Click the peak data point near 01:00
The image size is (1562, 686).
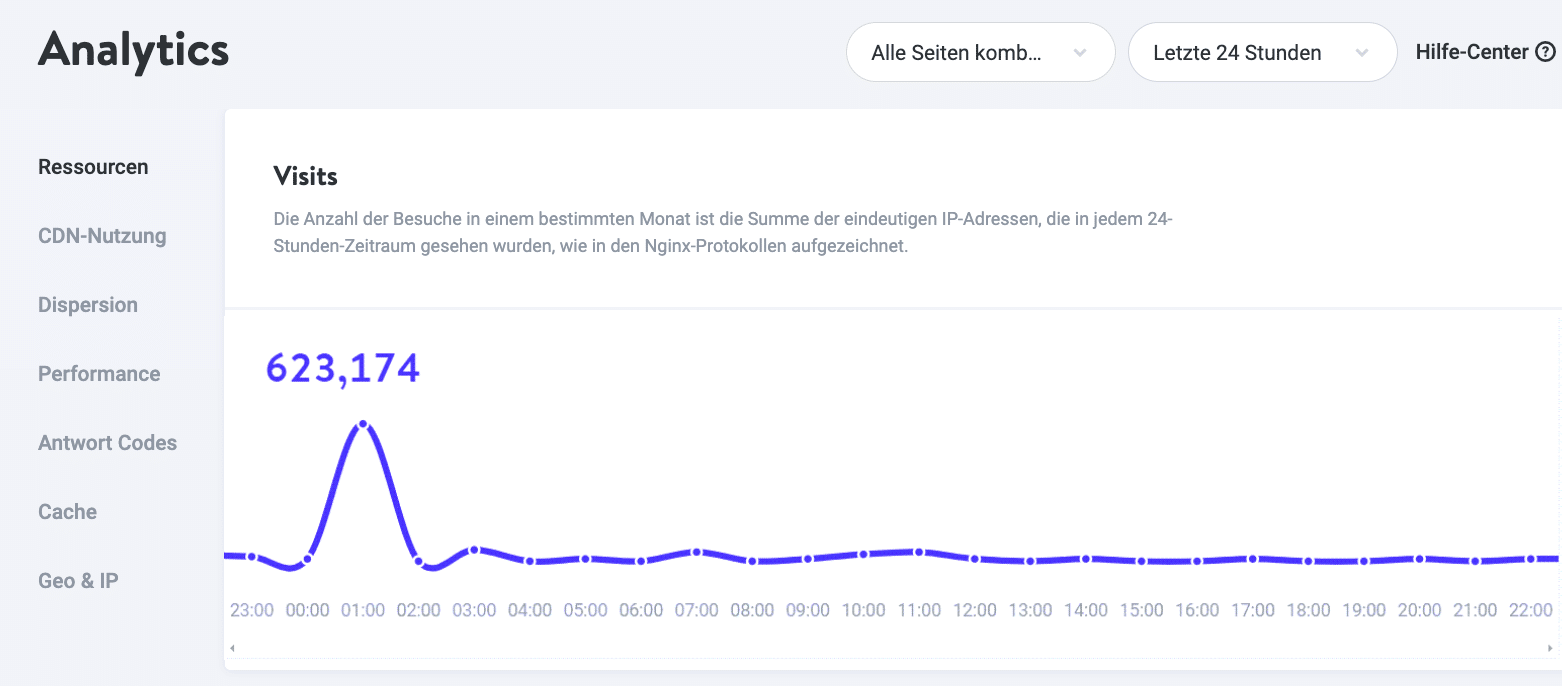click(364, 424)
